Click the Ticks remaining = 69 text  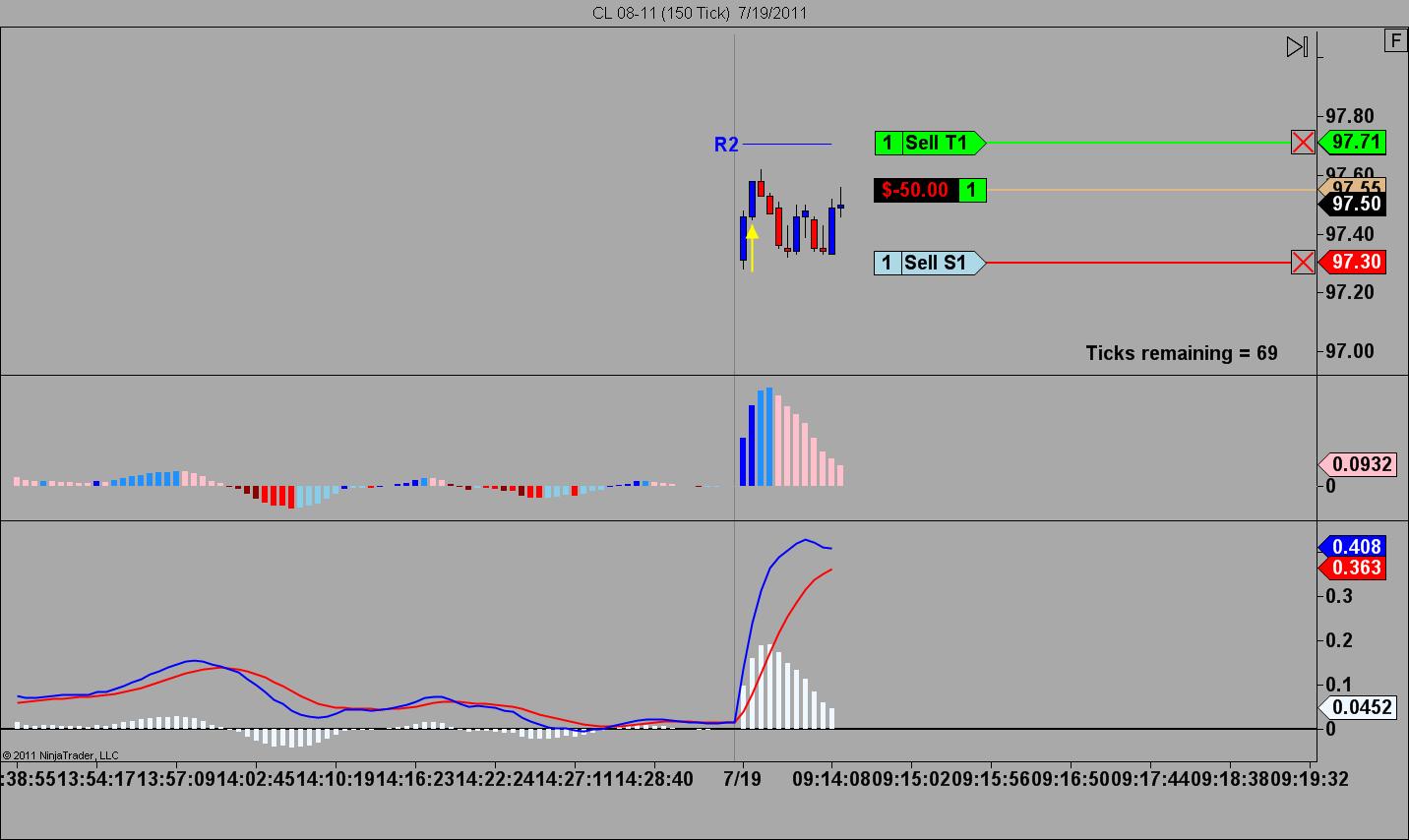pos(1182,353)
